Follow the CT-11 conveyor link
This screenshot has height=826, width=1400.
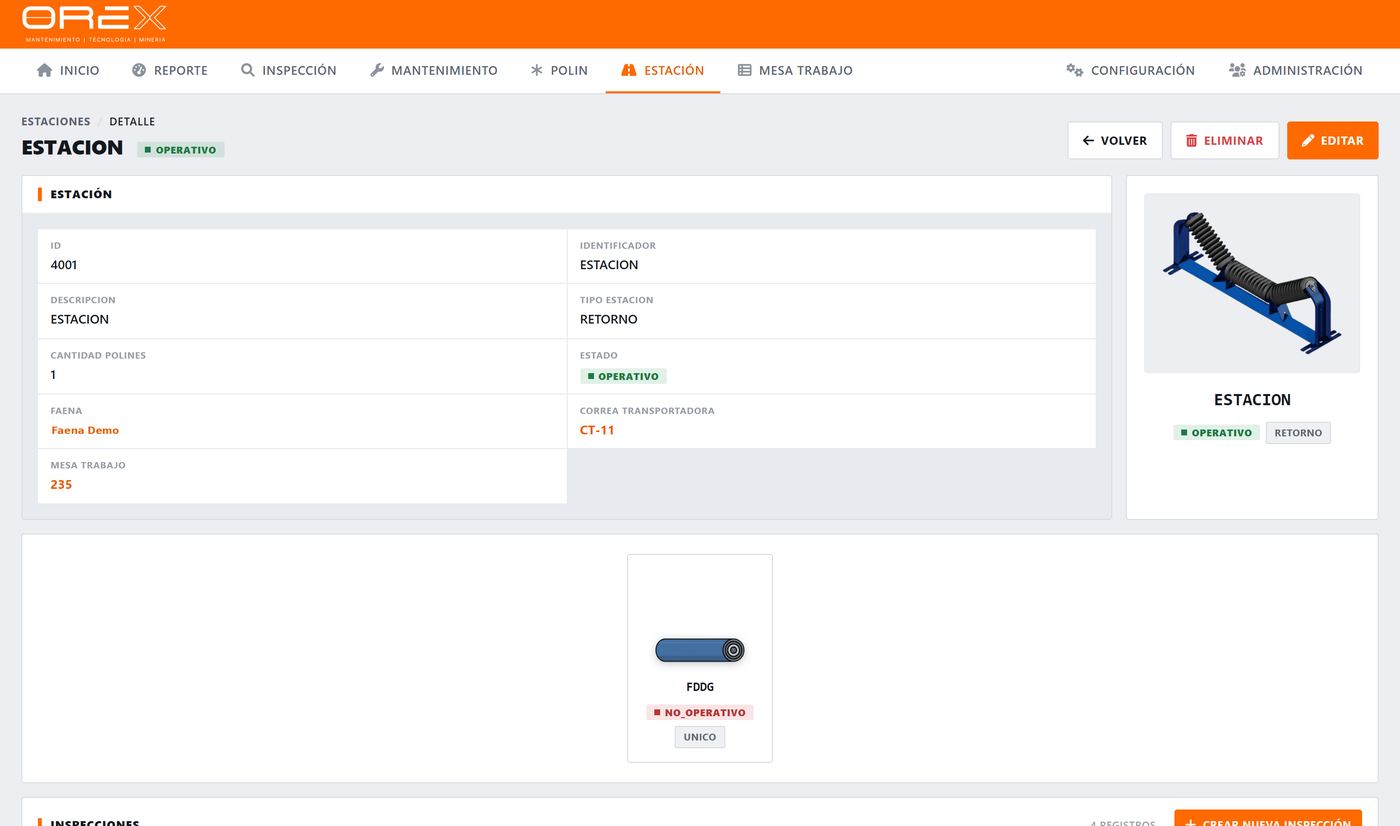coord(597,430)
